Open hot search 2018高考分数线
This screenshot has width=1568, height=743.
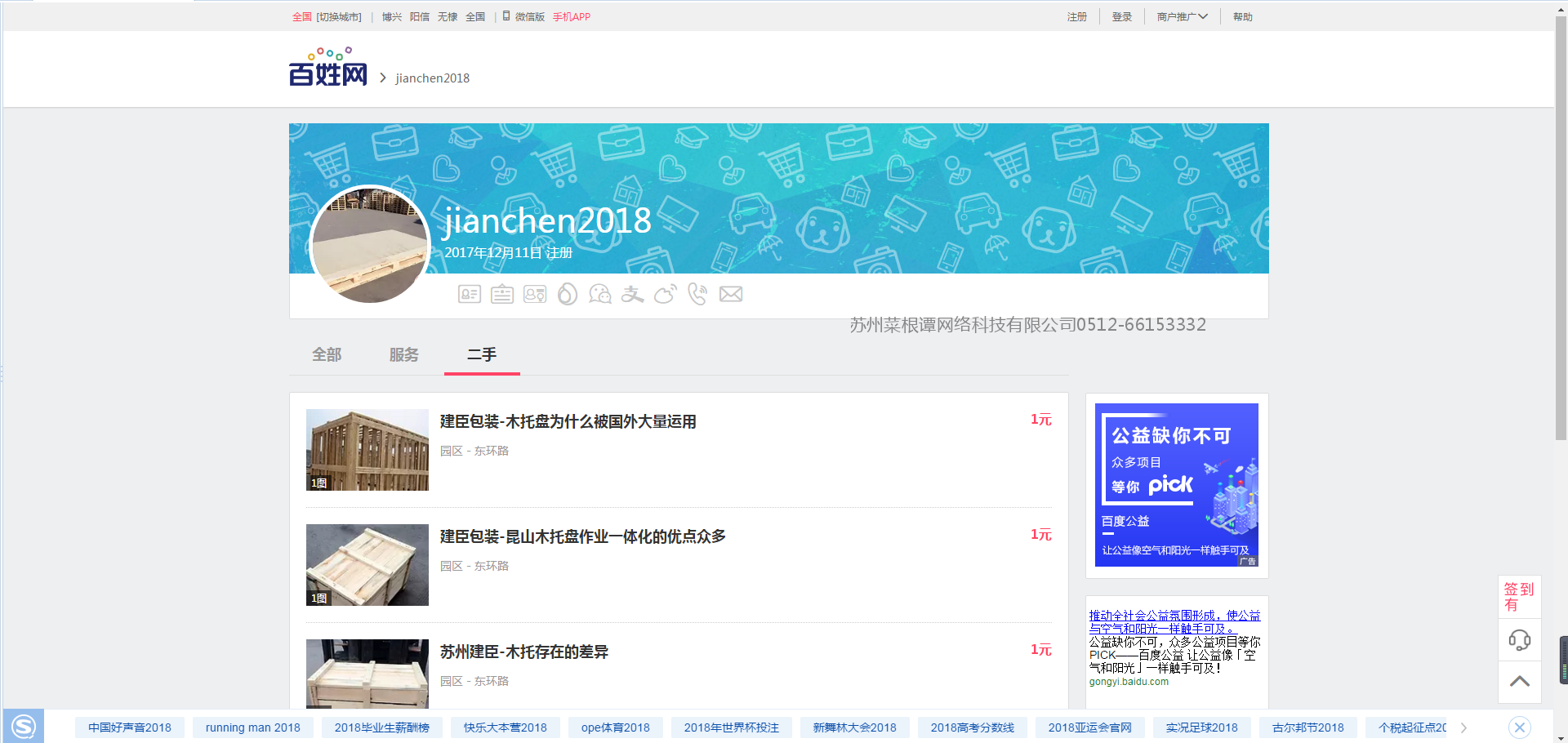973,727
